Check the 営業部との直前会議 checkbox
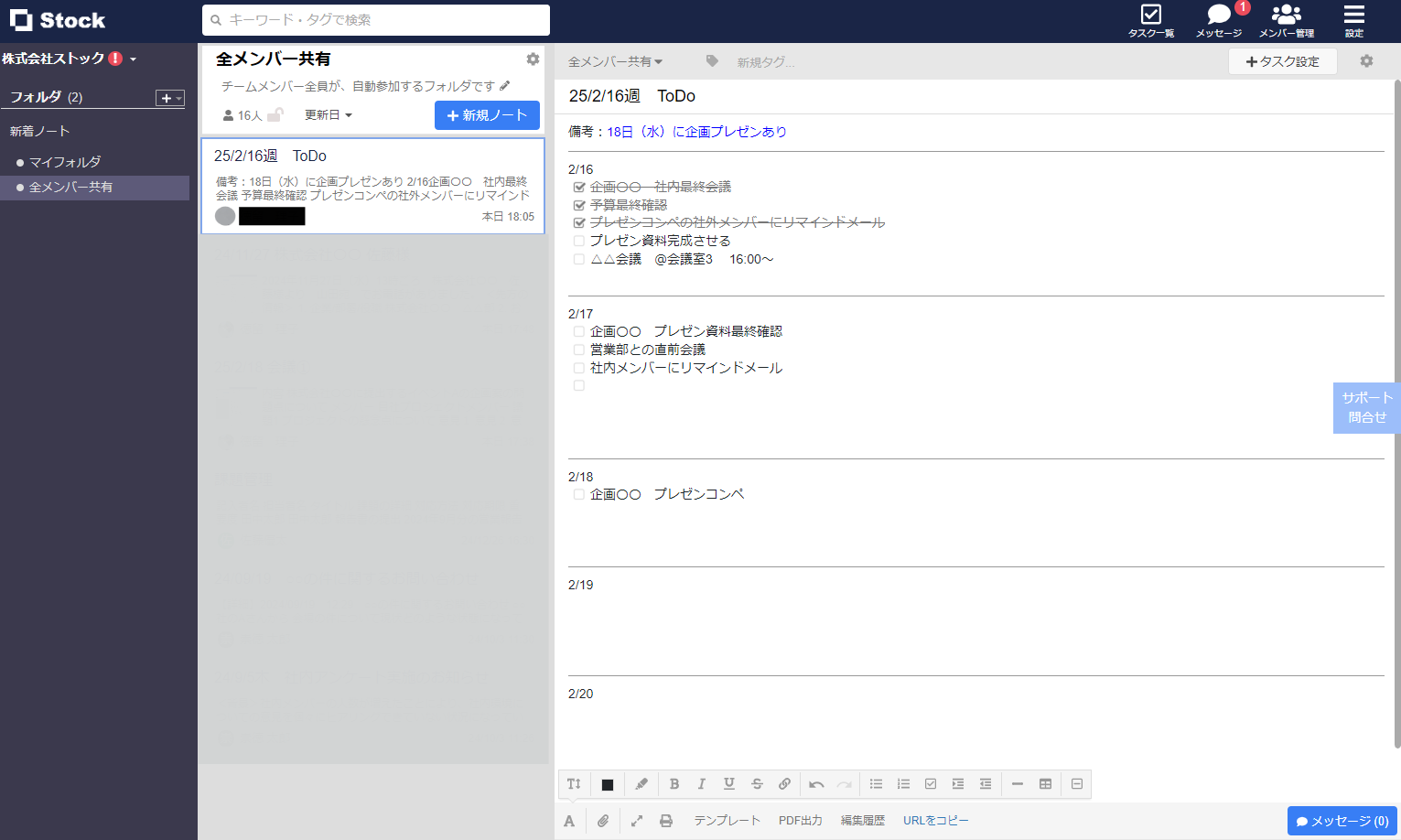The width and height of the screenshot is (1401, 840). (x=579, y=350)
